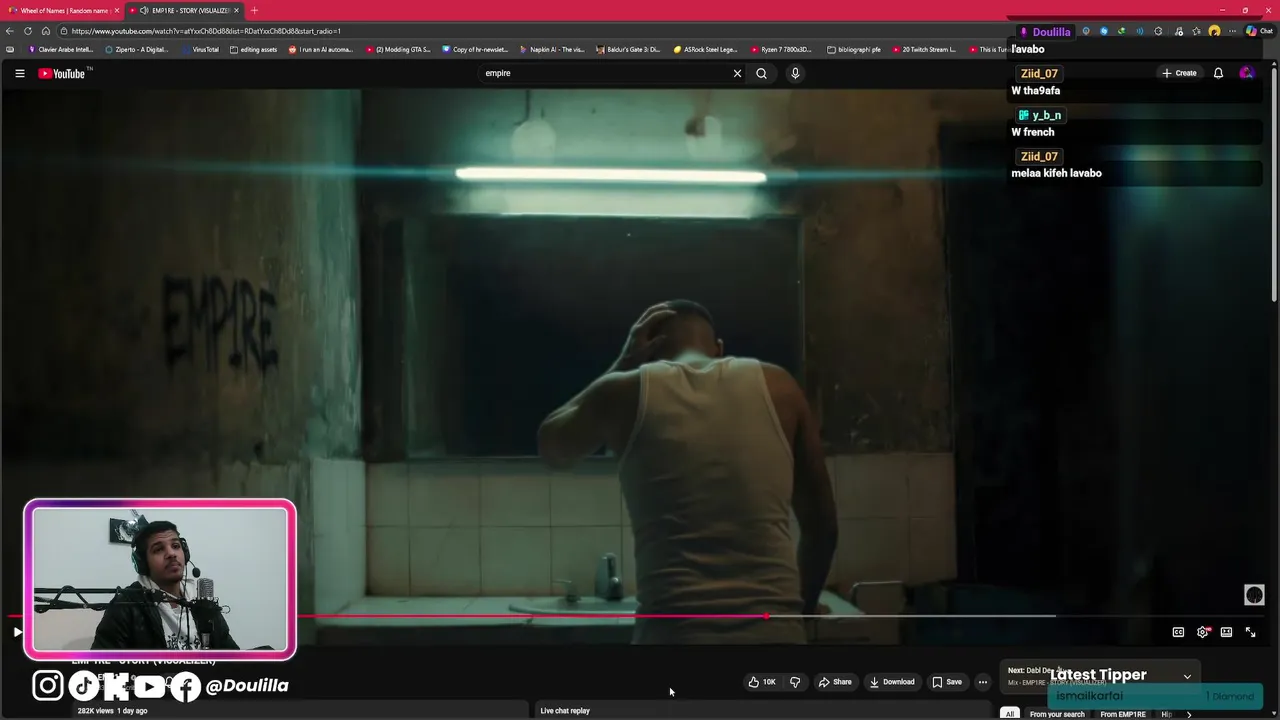Open VirusTotal bookmark

(200, 49)
